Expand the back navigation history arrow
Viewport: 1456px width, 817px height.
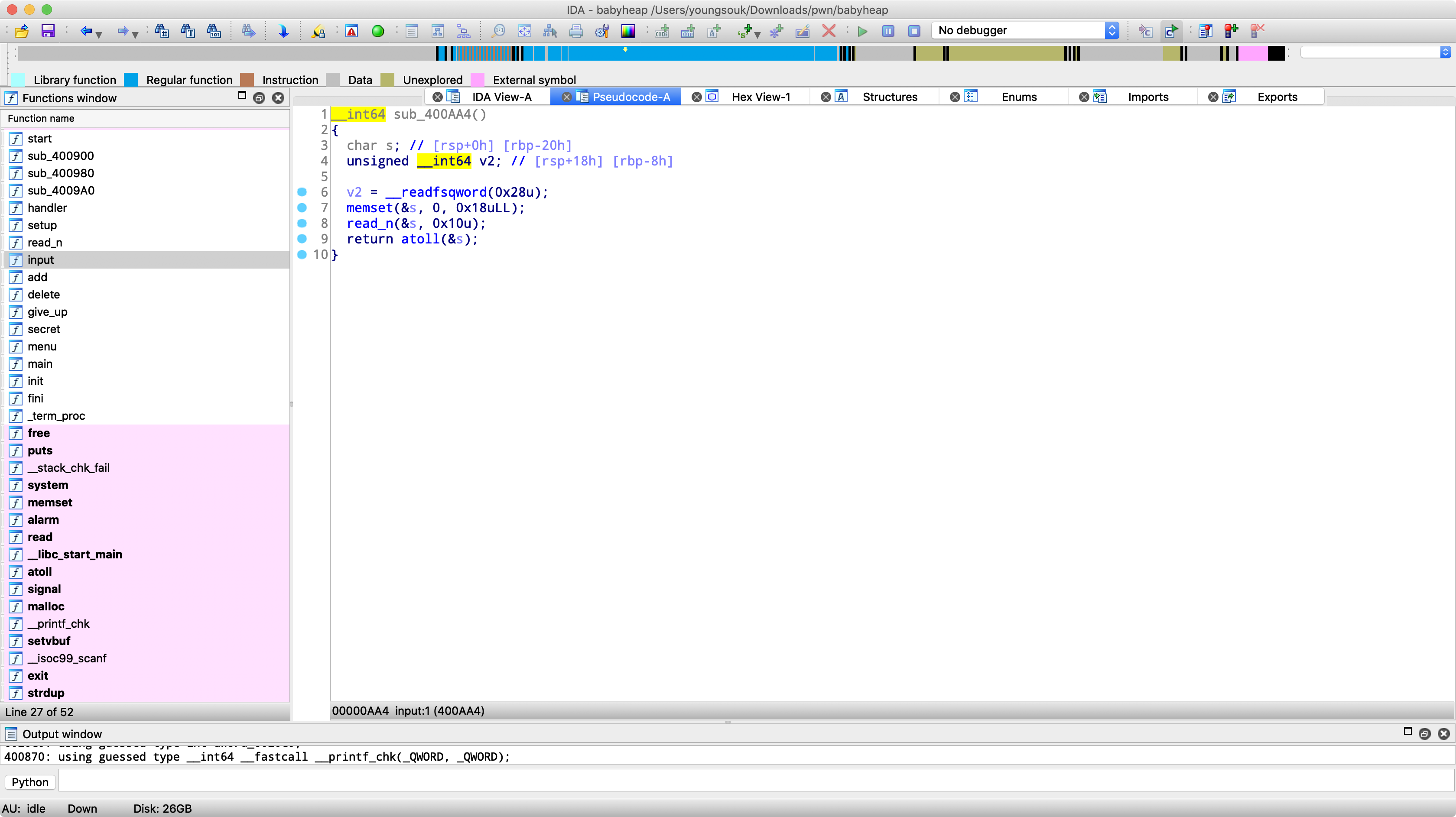point(100,35)
